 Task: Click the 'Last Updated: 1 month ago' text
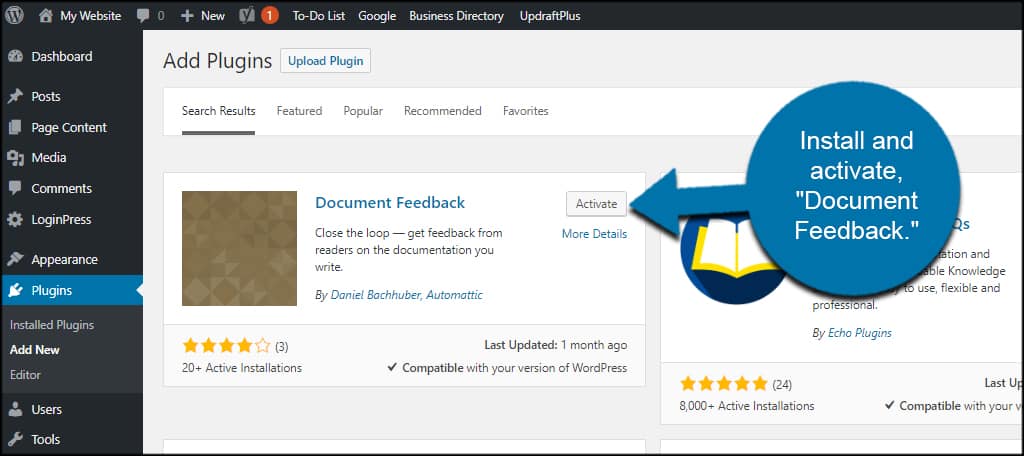(555, 345)
